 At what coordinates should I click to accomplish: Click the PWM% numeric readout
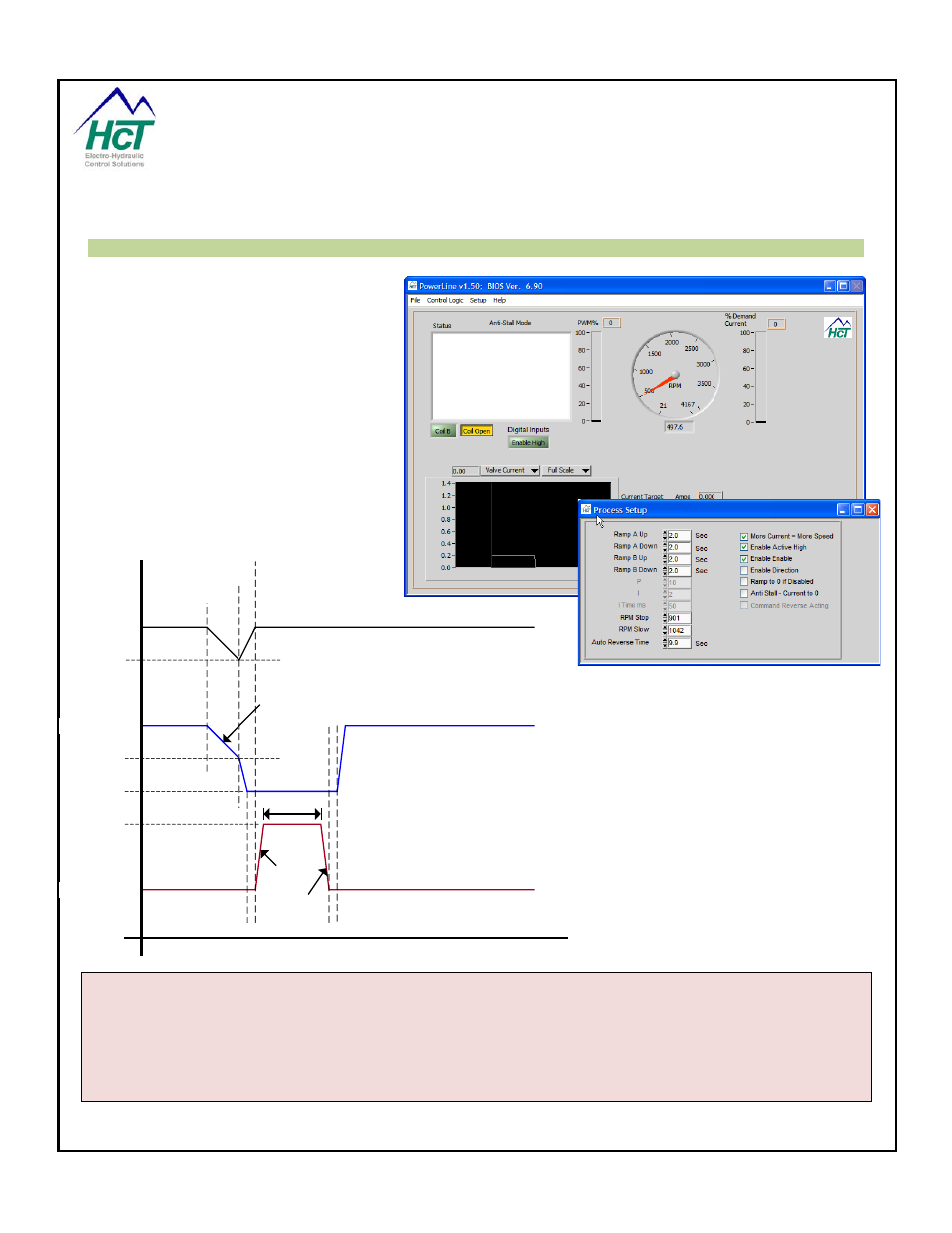pyautogui.click(x=612, y=323)
